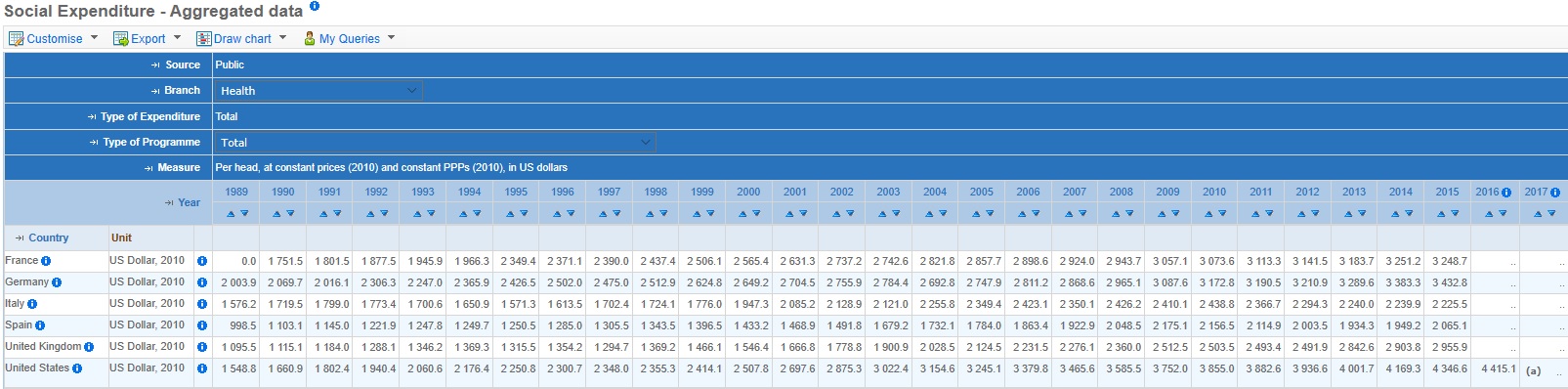Sort ascending by year 2012
Screen dimensions: 1568x389
click(1301, 213)
